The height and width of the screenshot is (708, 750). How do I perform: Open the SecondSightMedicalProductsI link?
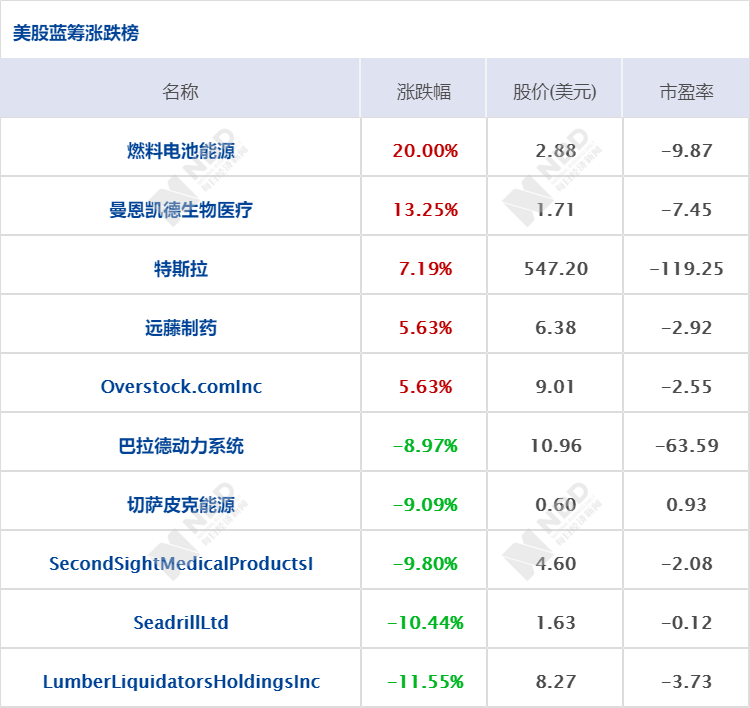coord(181,564)
